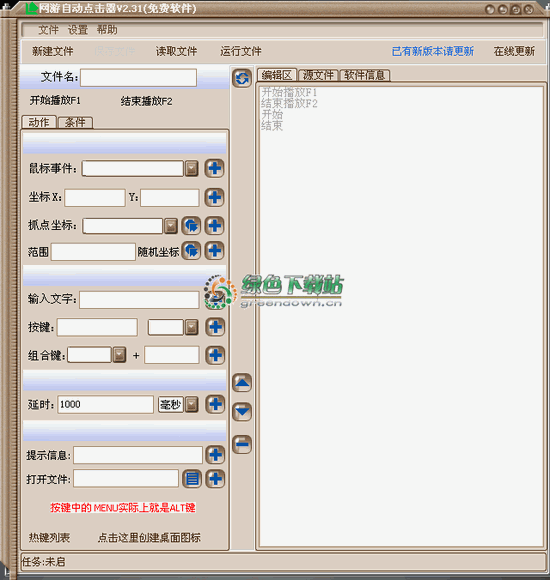Delete selected line with the minus icon
The height and width of the screenshot is (580, 550).
pos(242,444)
